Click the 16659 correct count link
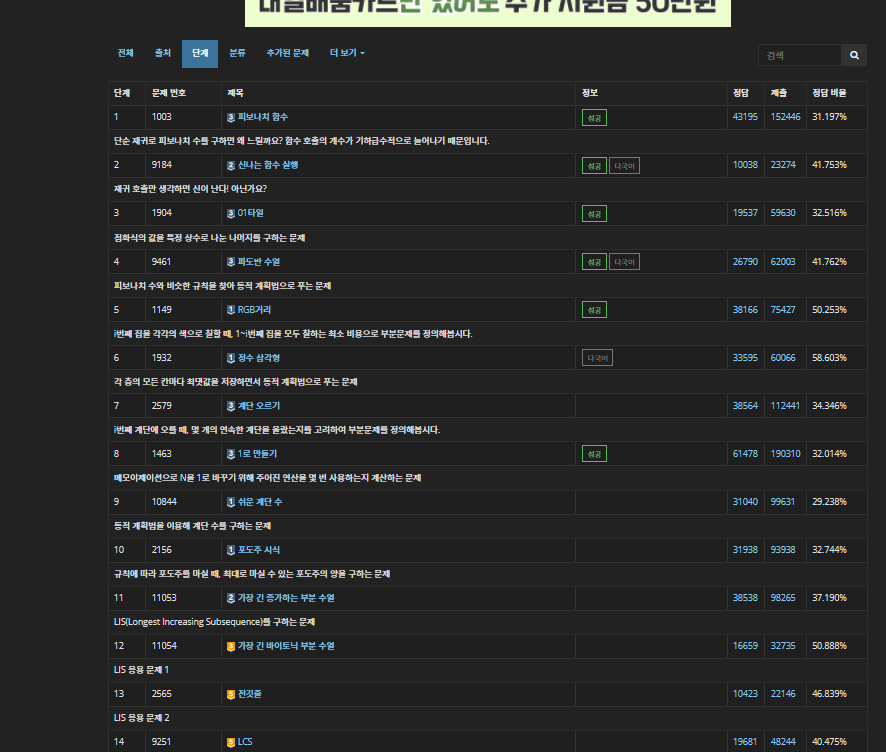The height and width of the screenshot is (752, 886). point(745,646)
